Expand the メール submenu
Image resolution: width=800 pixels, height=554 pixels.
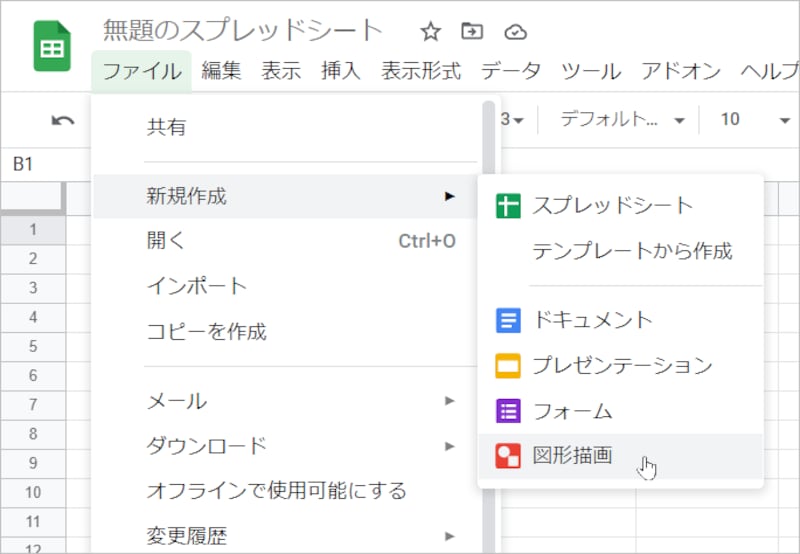click(x=287, y=401)
